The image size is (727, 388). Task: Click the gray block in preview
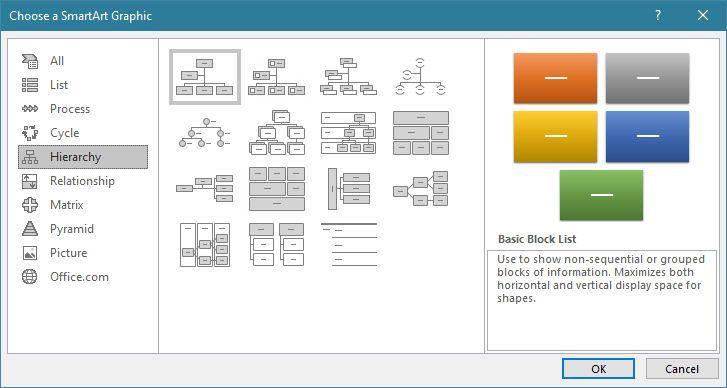tap(647, 78)
